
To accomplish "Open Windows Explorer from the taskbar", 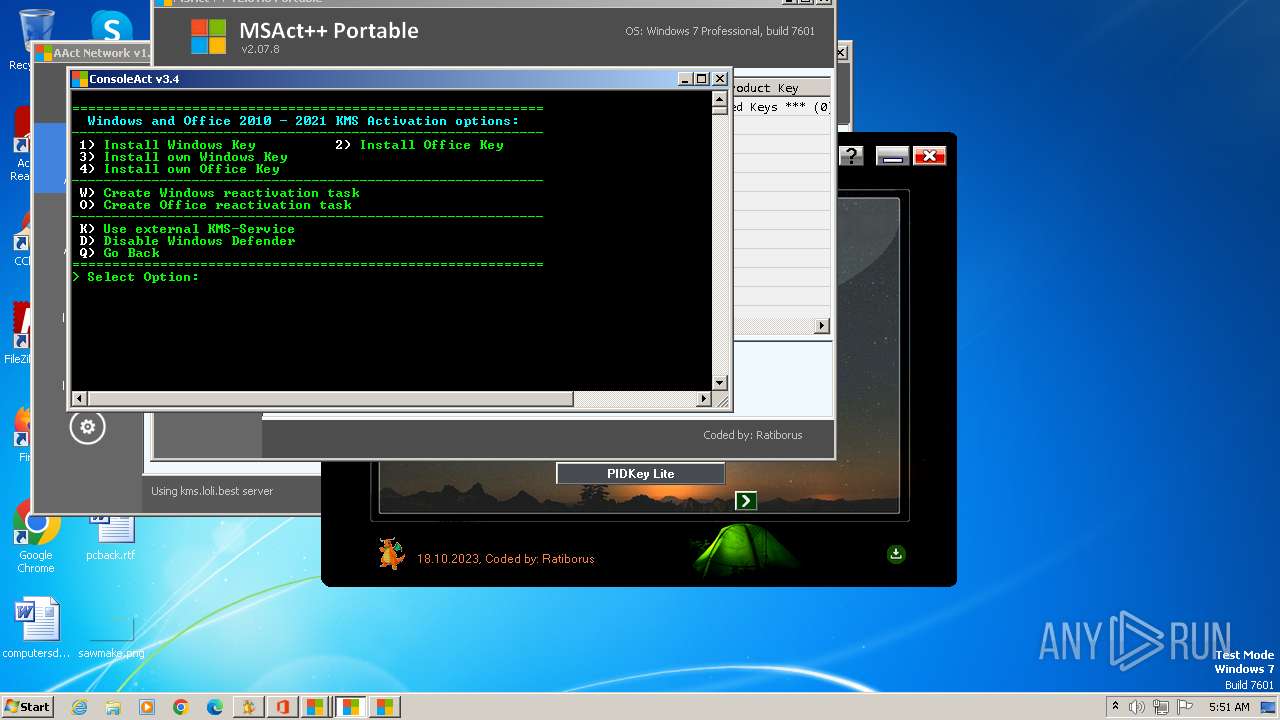I will (113, 707).
